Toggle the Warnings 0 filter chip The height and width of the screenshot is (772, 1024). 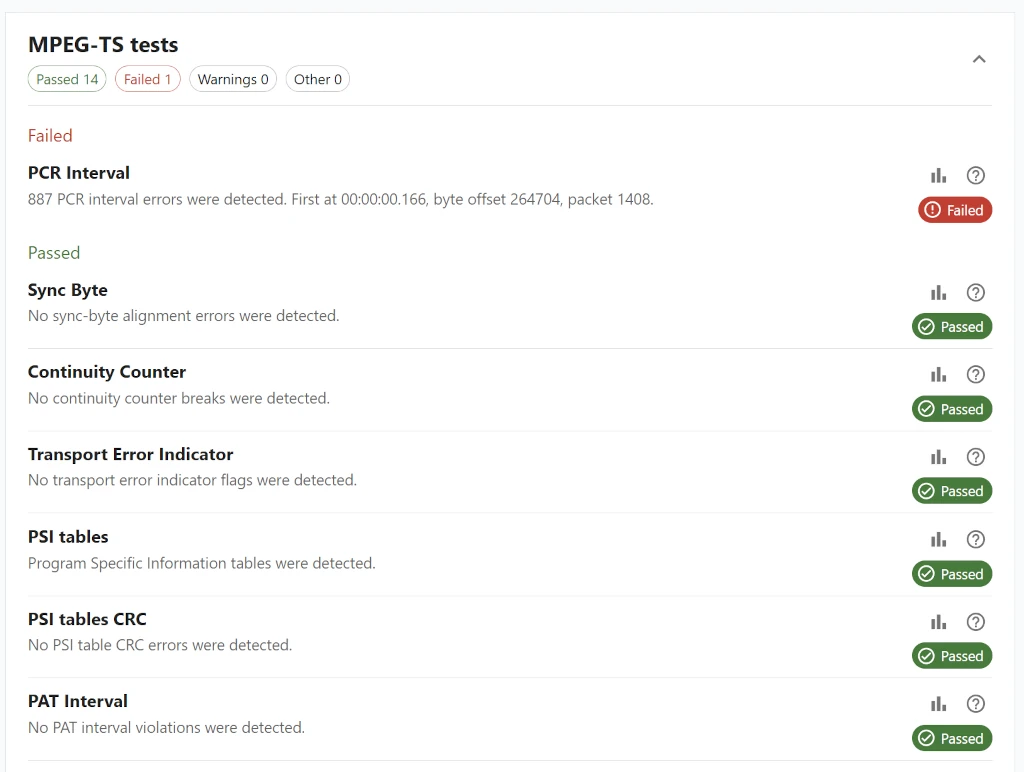tap(233, 79)
